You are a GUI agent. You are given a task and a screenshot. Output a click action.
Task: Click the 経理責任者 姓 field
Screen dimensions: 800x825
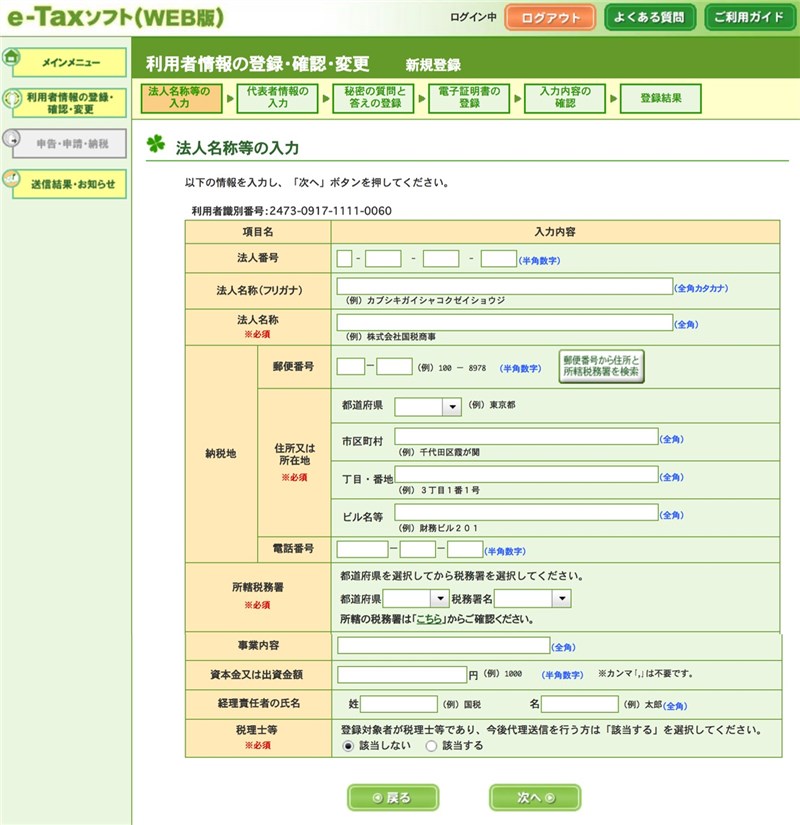(x=399, y=704)
